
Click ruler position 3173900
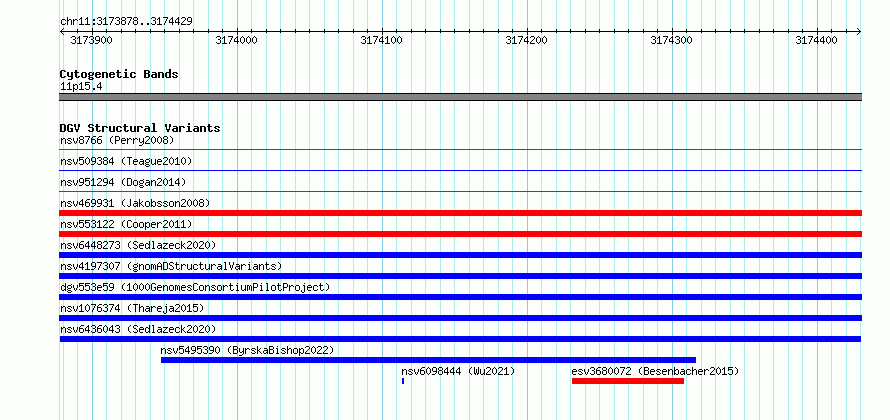click(91, 40)
